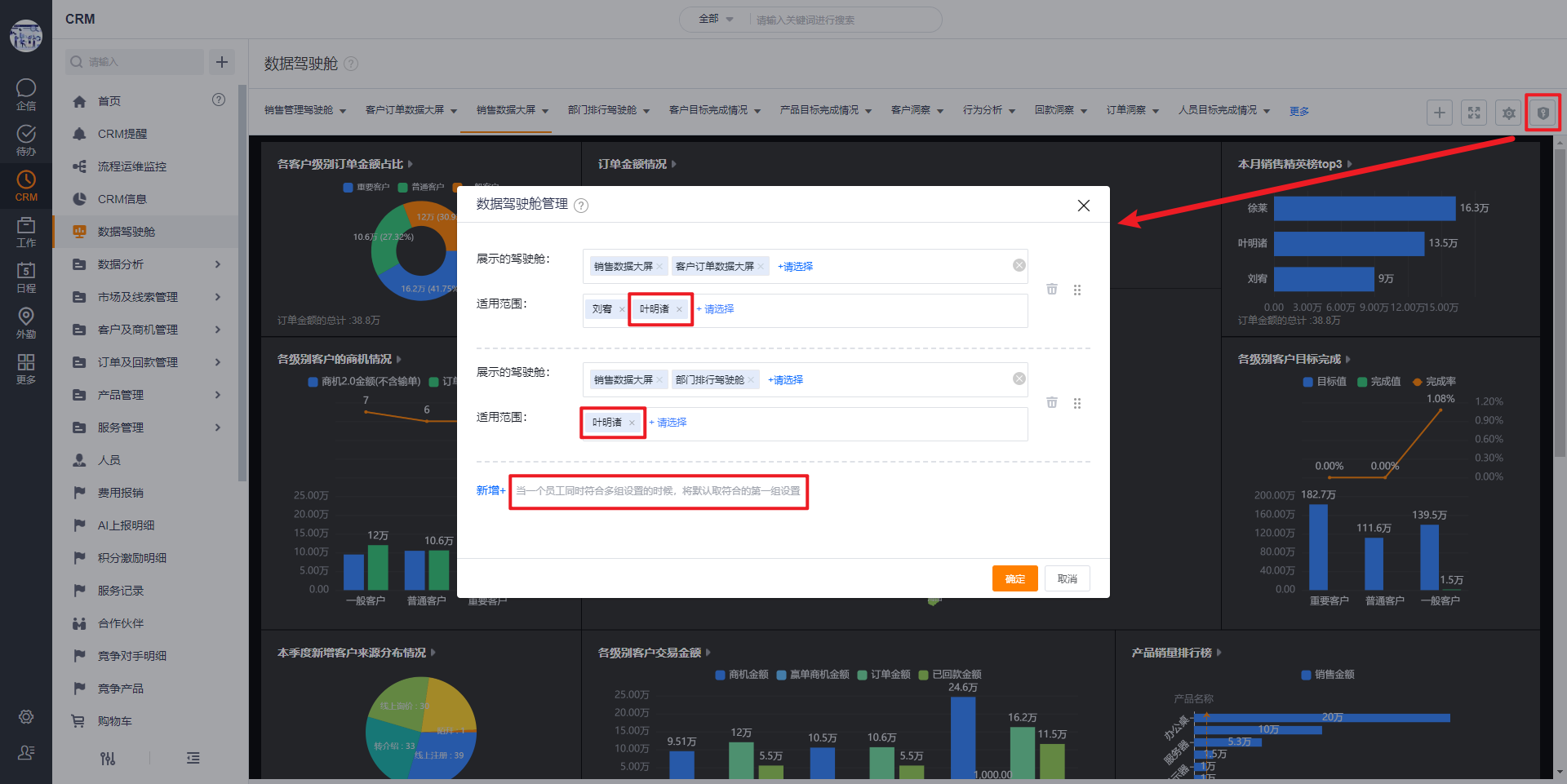Remove 叶明渚 tag from first scope
This screenshot has width=1567, height=784.
point(679,309)
